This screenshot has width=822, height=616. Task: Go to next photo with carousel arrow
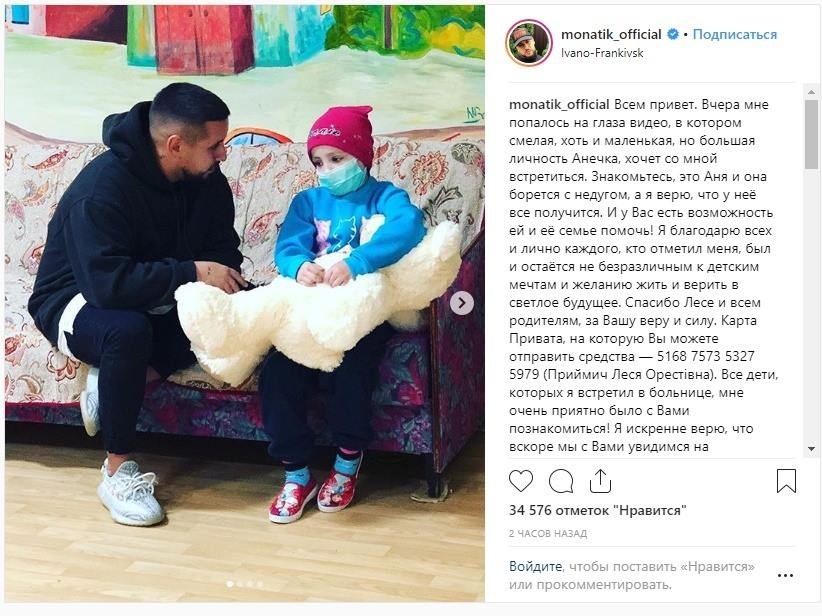click(462, 302)
